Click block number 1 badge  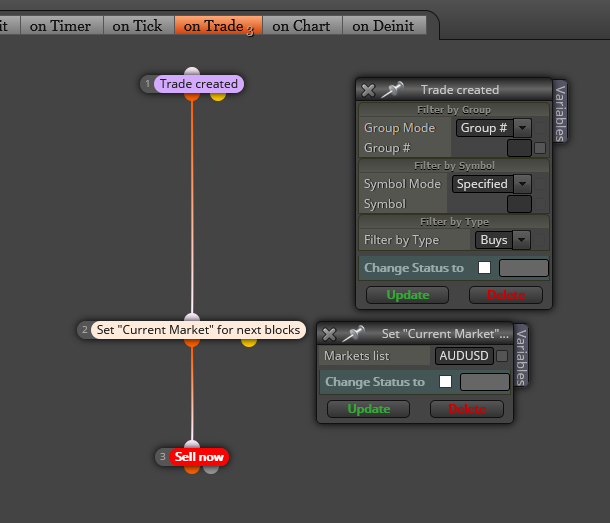tap(147, 84)
